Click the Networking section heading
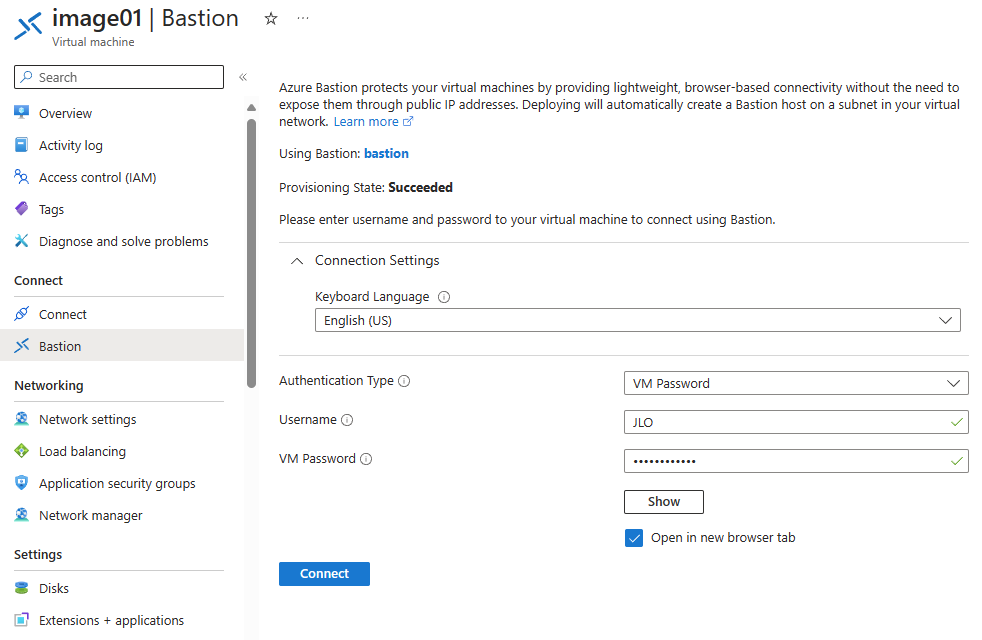Viewport: 982px width, 640px height. 49,385
